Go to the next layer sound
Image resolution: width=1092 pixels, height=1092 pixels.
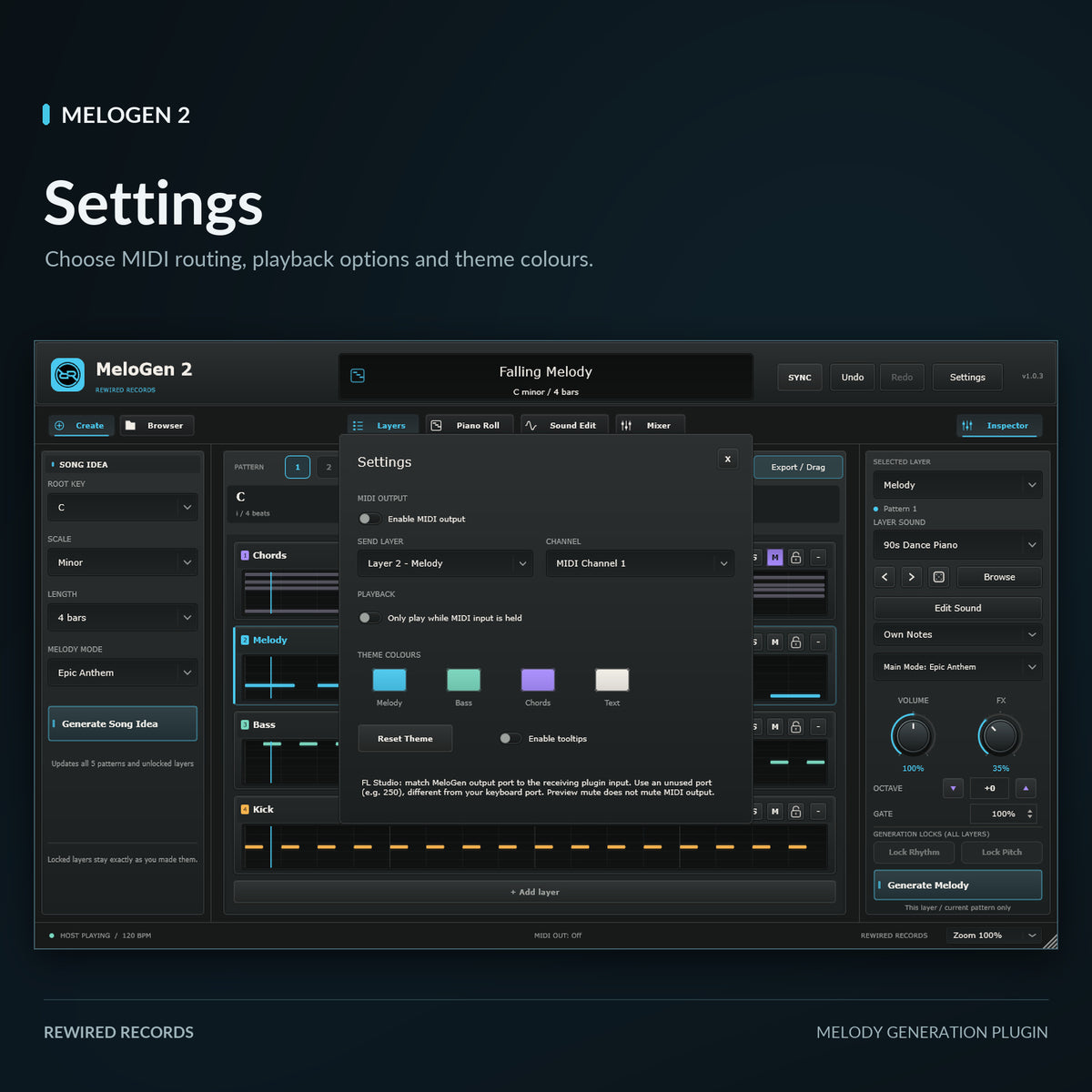pos(911,577)
